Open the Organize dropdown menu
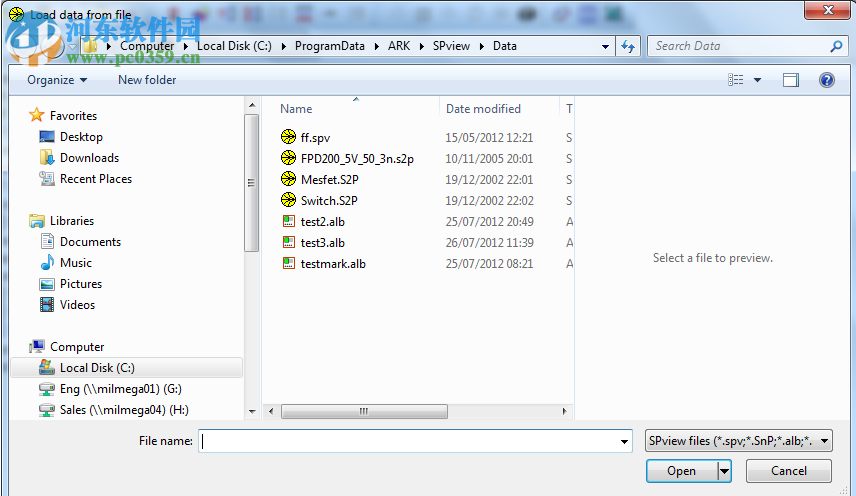This screenshot has width=856, height=496. click(x=57, y=80)
